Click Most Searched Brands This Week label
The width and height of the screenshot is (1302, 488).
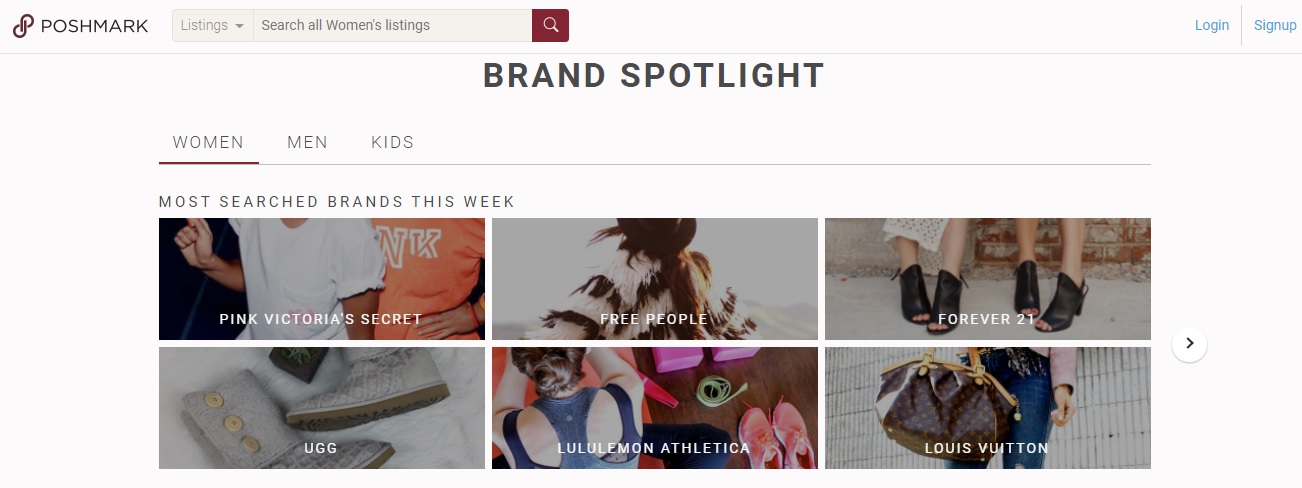tap(337, 202)
